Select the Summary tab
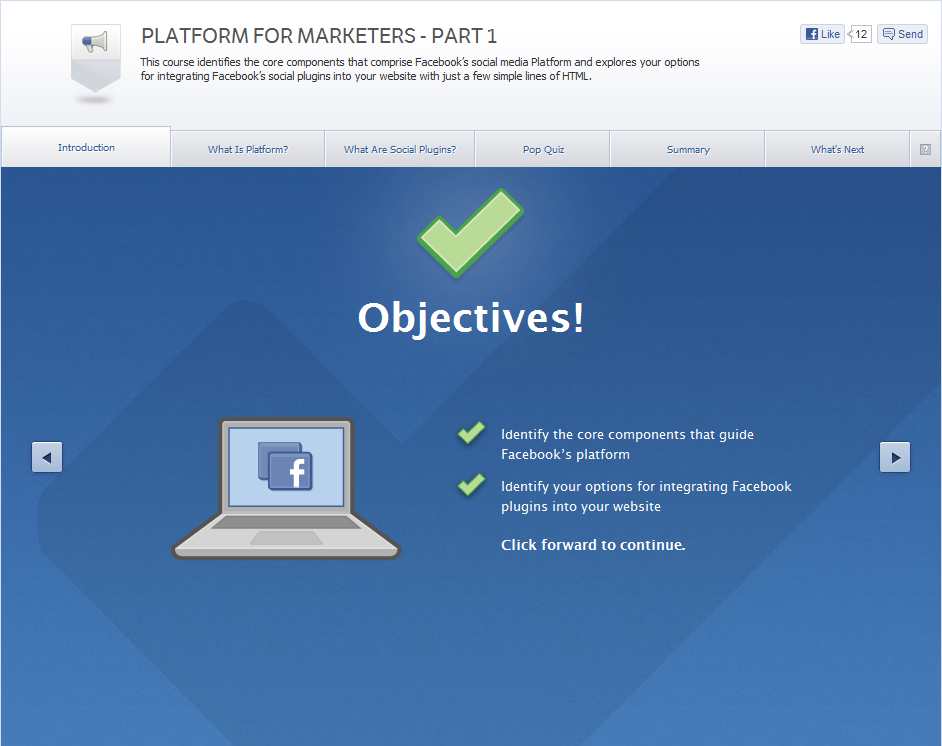942x746 pixels. [688, 150]
